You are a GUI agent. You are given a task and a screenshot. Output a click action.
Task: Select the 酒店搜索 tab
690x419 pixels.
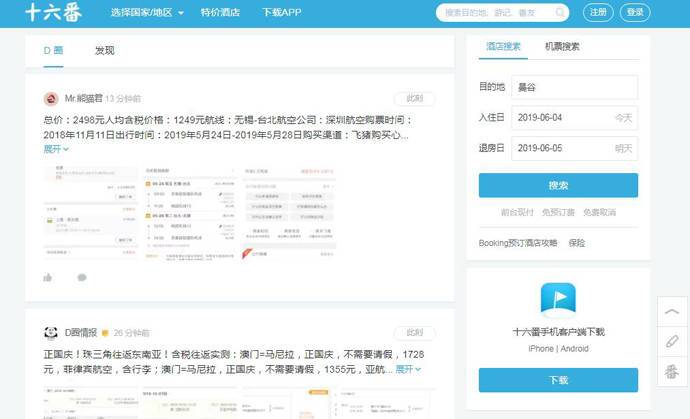pyautogui.click(x=503, y=46)
